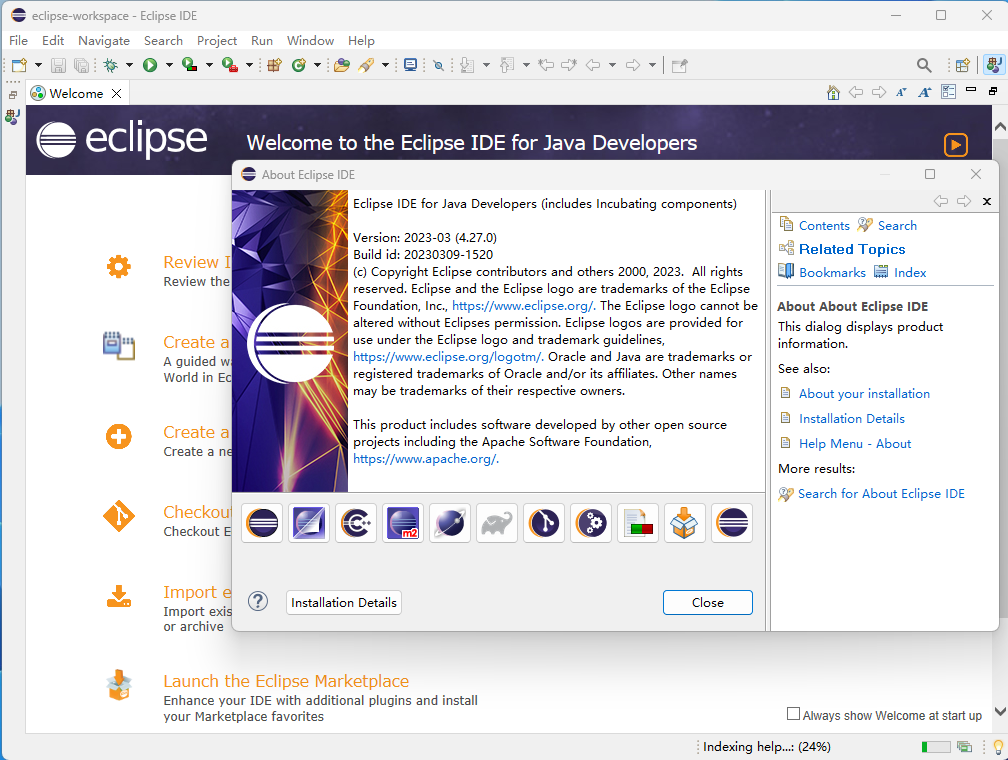The image size is (1008, 760).
Task: Click the gears feature icon in About dialog
Action: click(590, 523)
